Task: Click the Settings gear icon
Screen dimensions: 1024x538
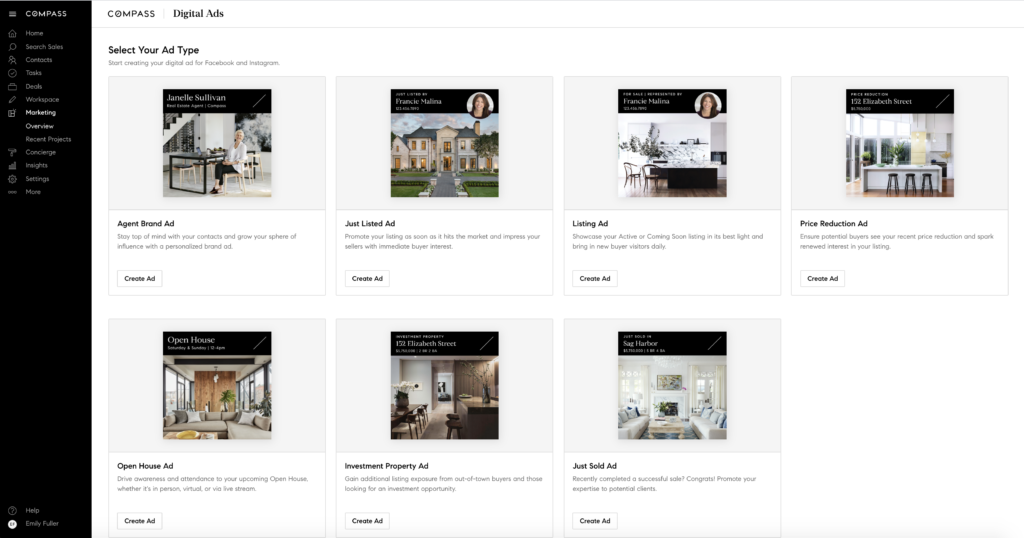Action: coord(12,179)
